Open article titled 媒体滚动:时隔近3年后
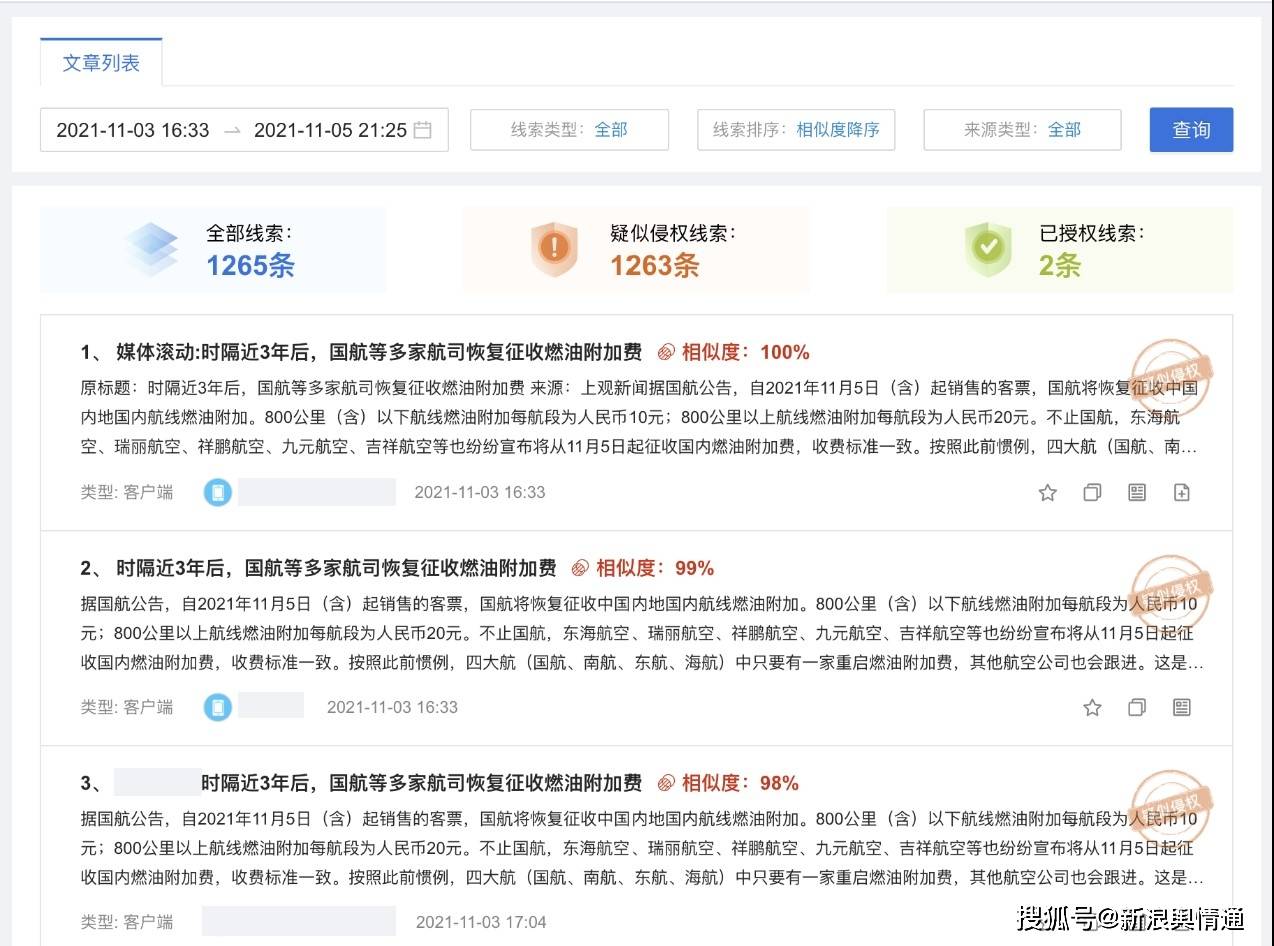The image size is (1274, 946). point(379,352)
